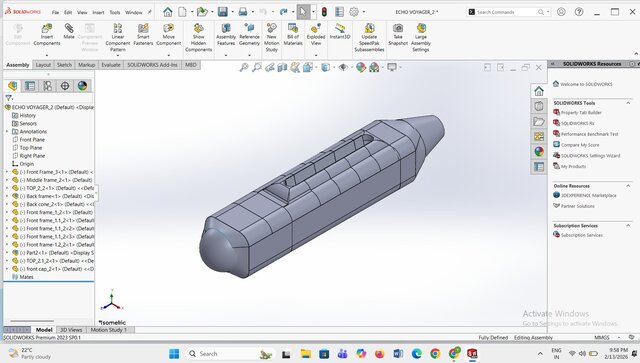Open the DimXpertManager tab icon
Viewport: 640px width, 363px height.
pyautogui.click(x=65, y=86)
